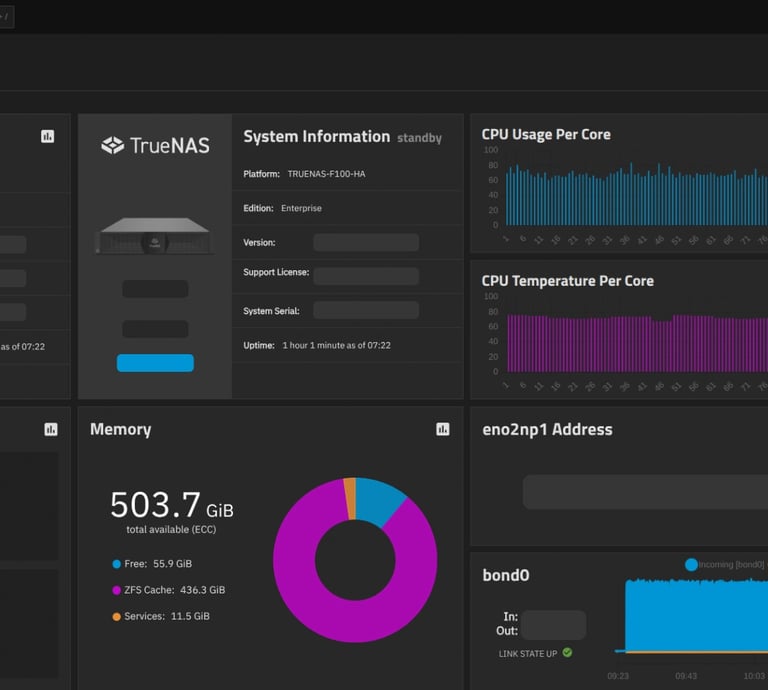Click the blue button under server image
Viewport: 768px width, 690px height.
(155, 363)
